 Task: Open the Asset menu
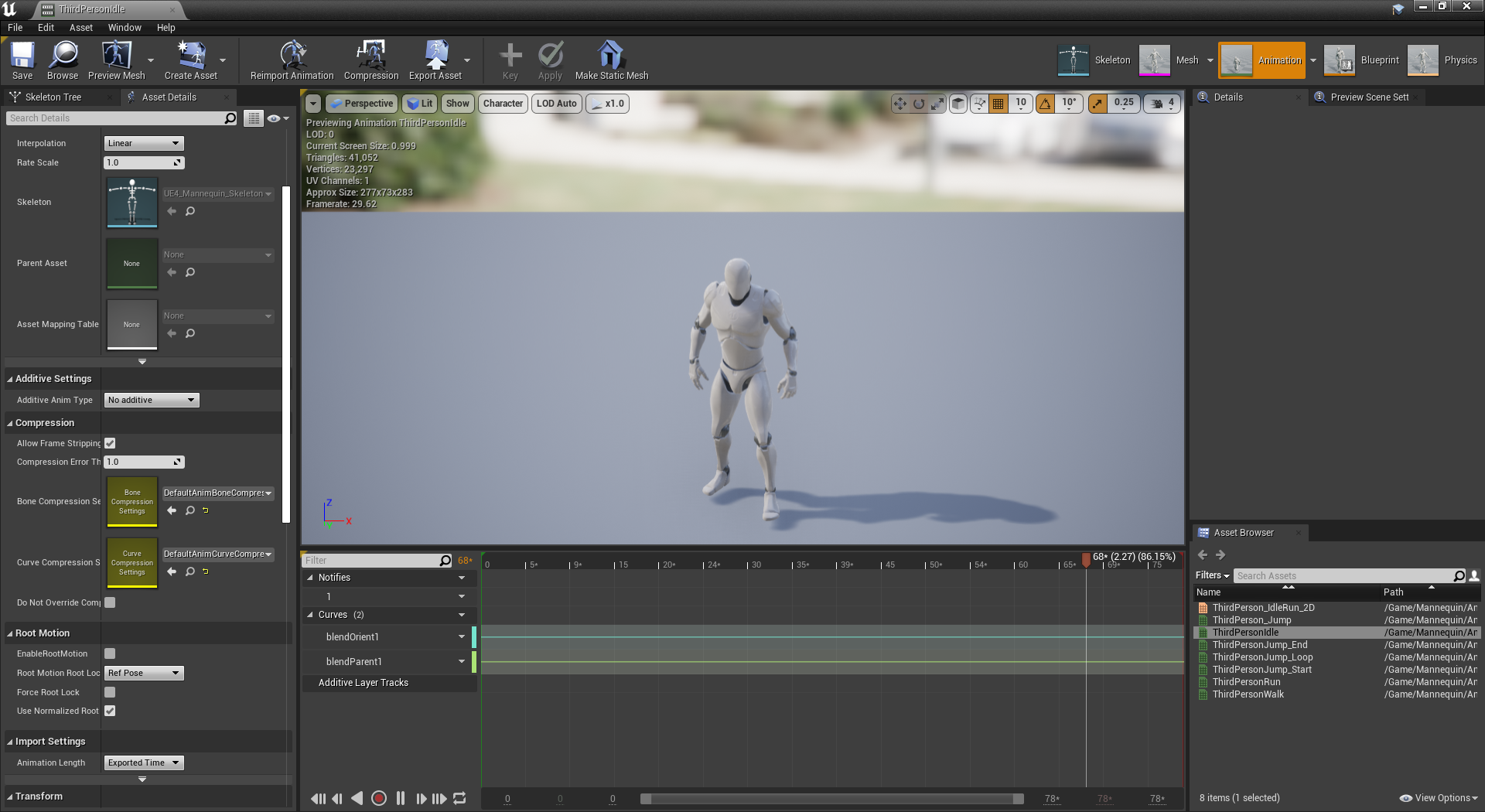[80, 27]
